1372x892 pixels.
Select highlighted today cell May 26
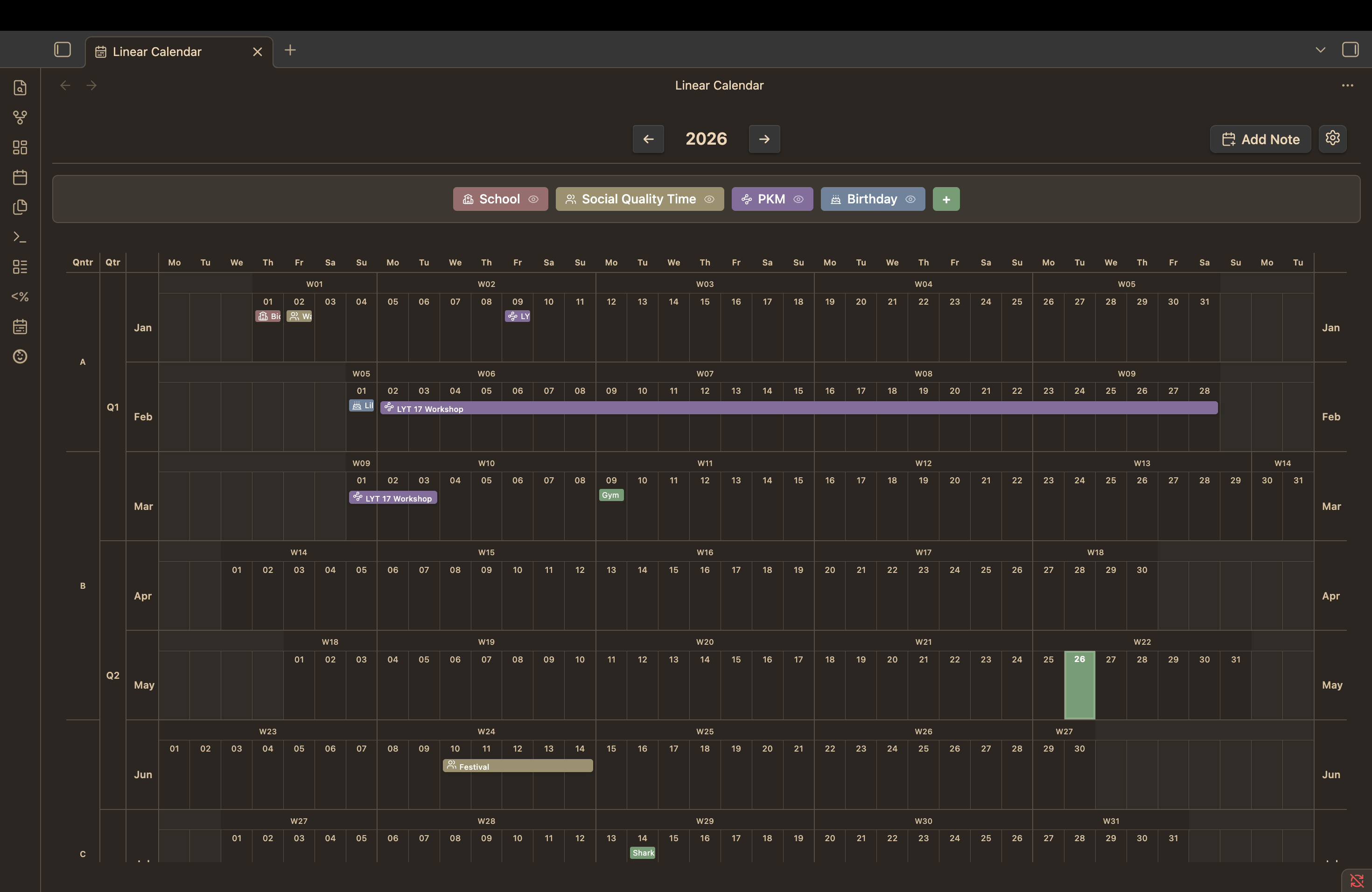[1079, 685]
